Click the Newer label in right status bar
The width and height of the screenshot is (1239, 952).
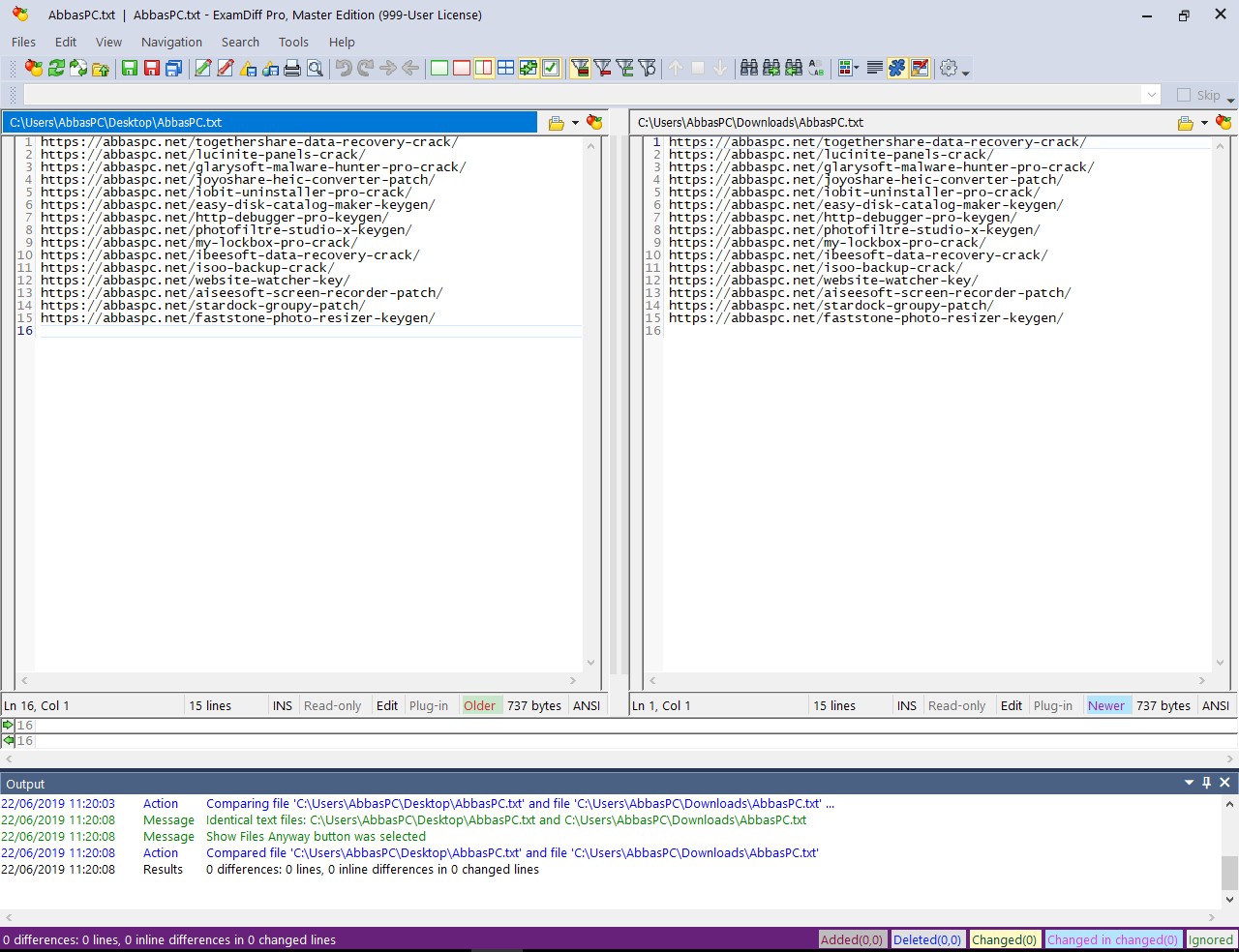tap(1106, 705)
